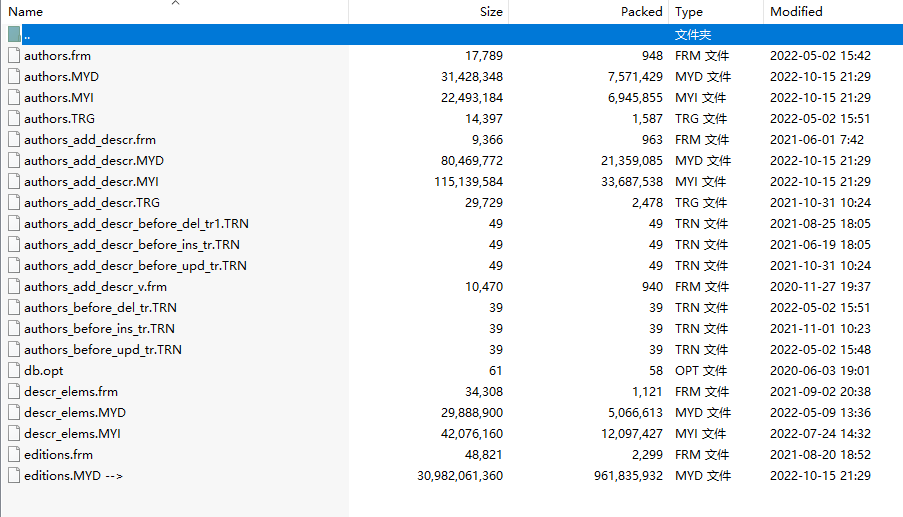Image resolution: width=903 pixels, height=517 pixels.
Task: Select the editions.MYD file icon
Action: pos(14,476)
